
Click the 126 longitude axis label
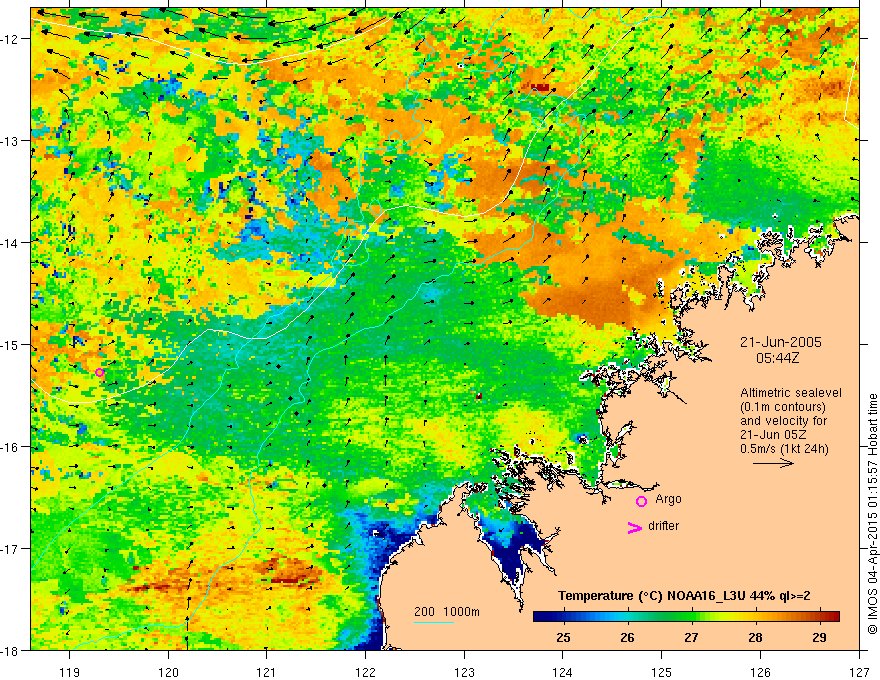pyautogui.click(x=760, y=672)
